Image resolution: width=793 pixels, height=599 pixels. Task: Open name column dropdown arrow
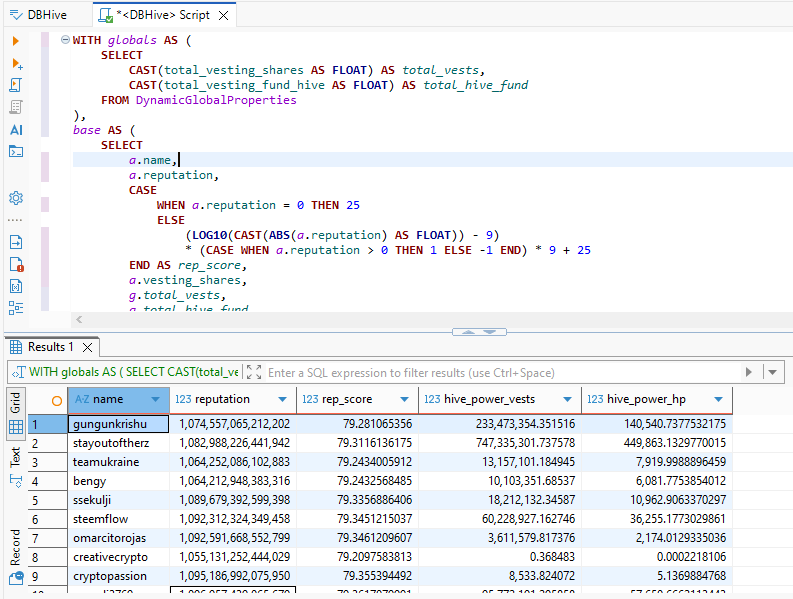(156, 400)
